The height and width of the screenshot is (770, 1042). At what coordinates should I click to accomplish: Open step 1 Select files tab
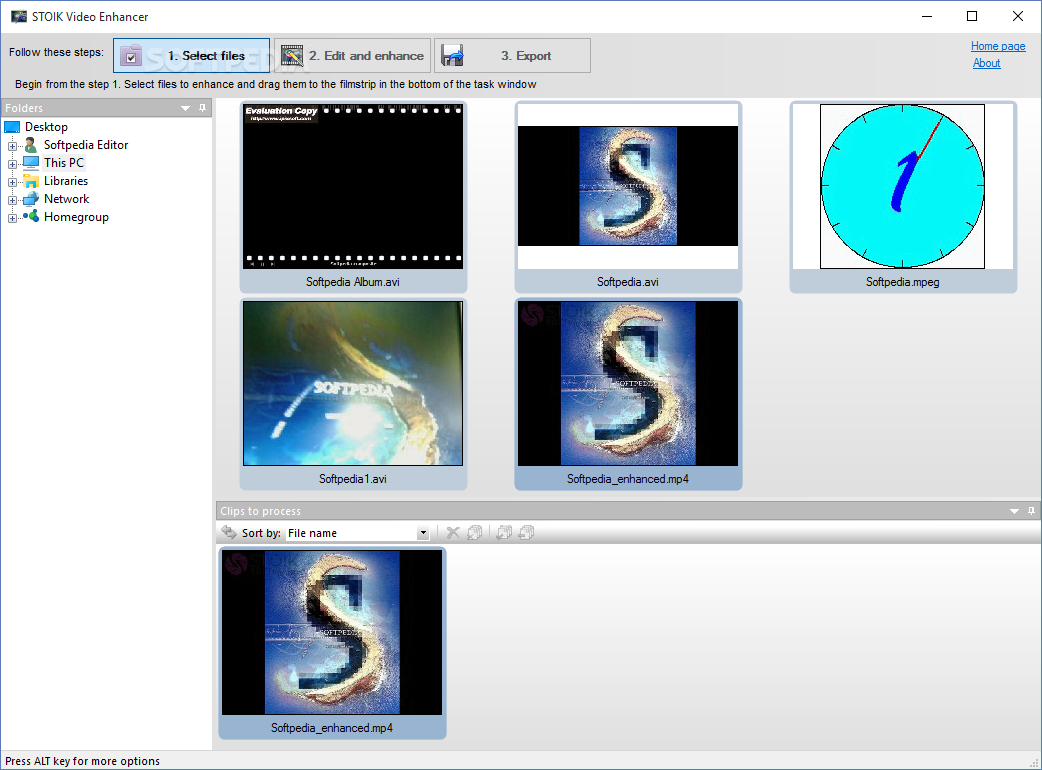point(191,56)
